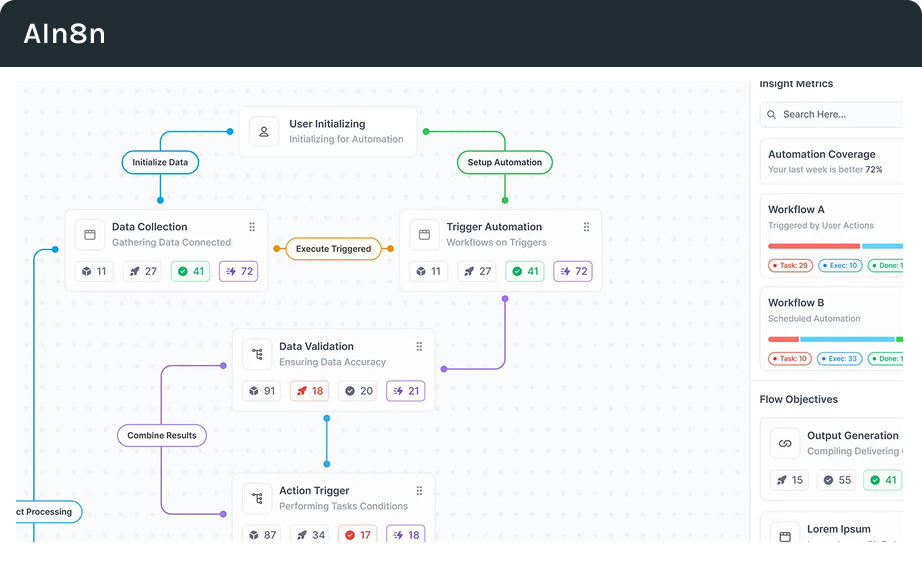
Task: Open Data Validation node grip handle
Action: pos(419,347)
